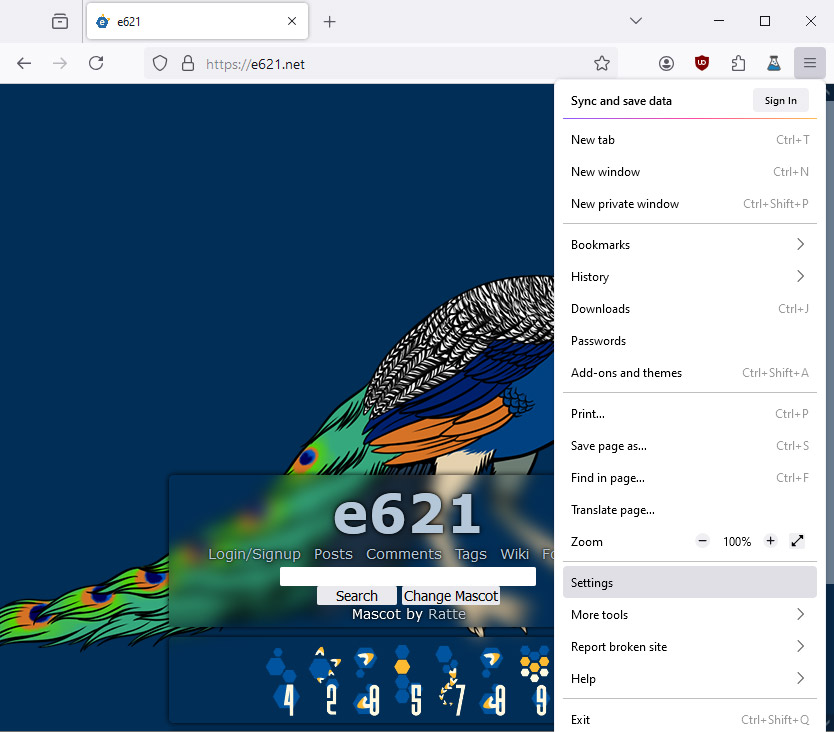Reset zoom at 100% label
Viewport: 834px width, 732px height.
pos(737,542)
